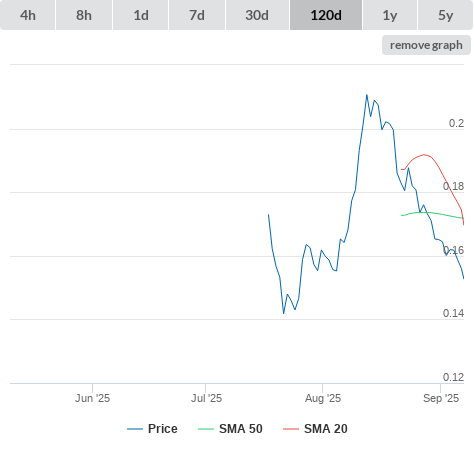The width and height of the screenshot is (474, 455).
Task: Click the blue Price legend line swatch
Action: click(x=135, y=429)
